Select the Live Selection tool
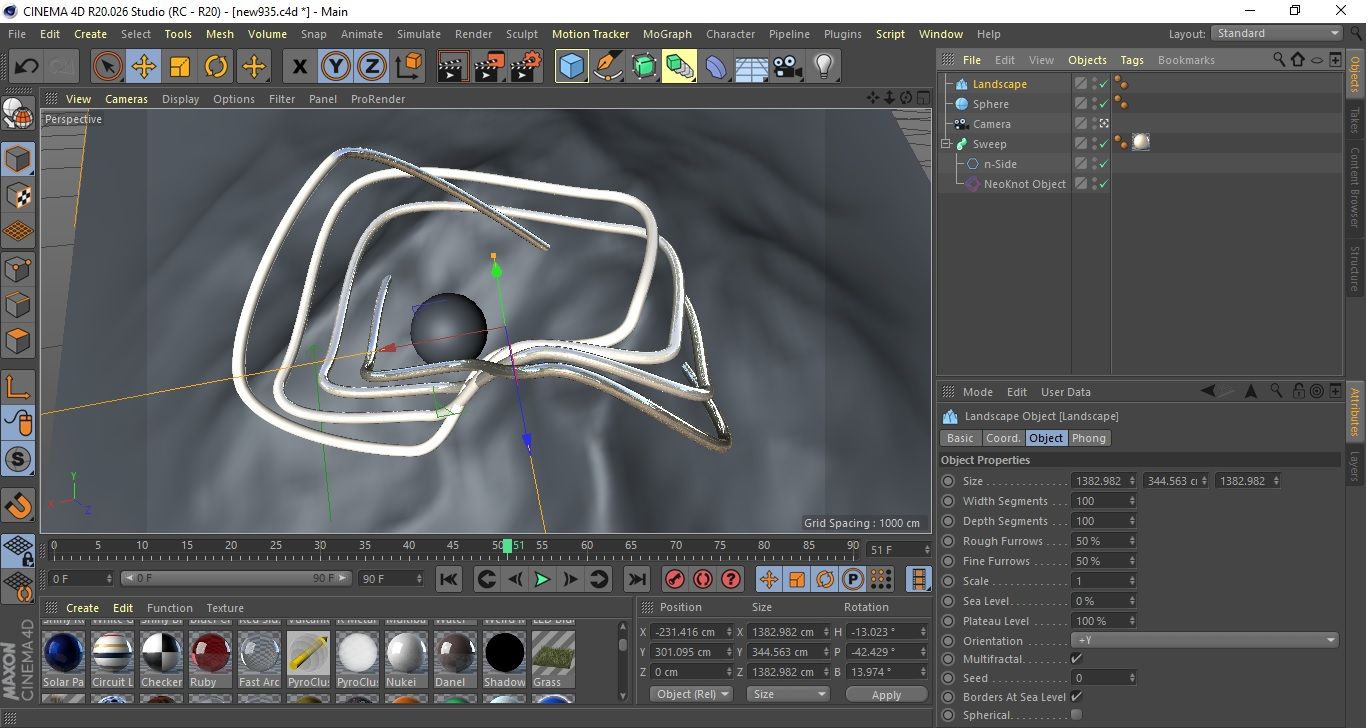 pos(107,67)
